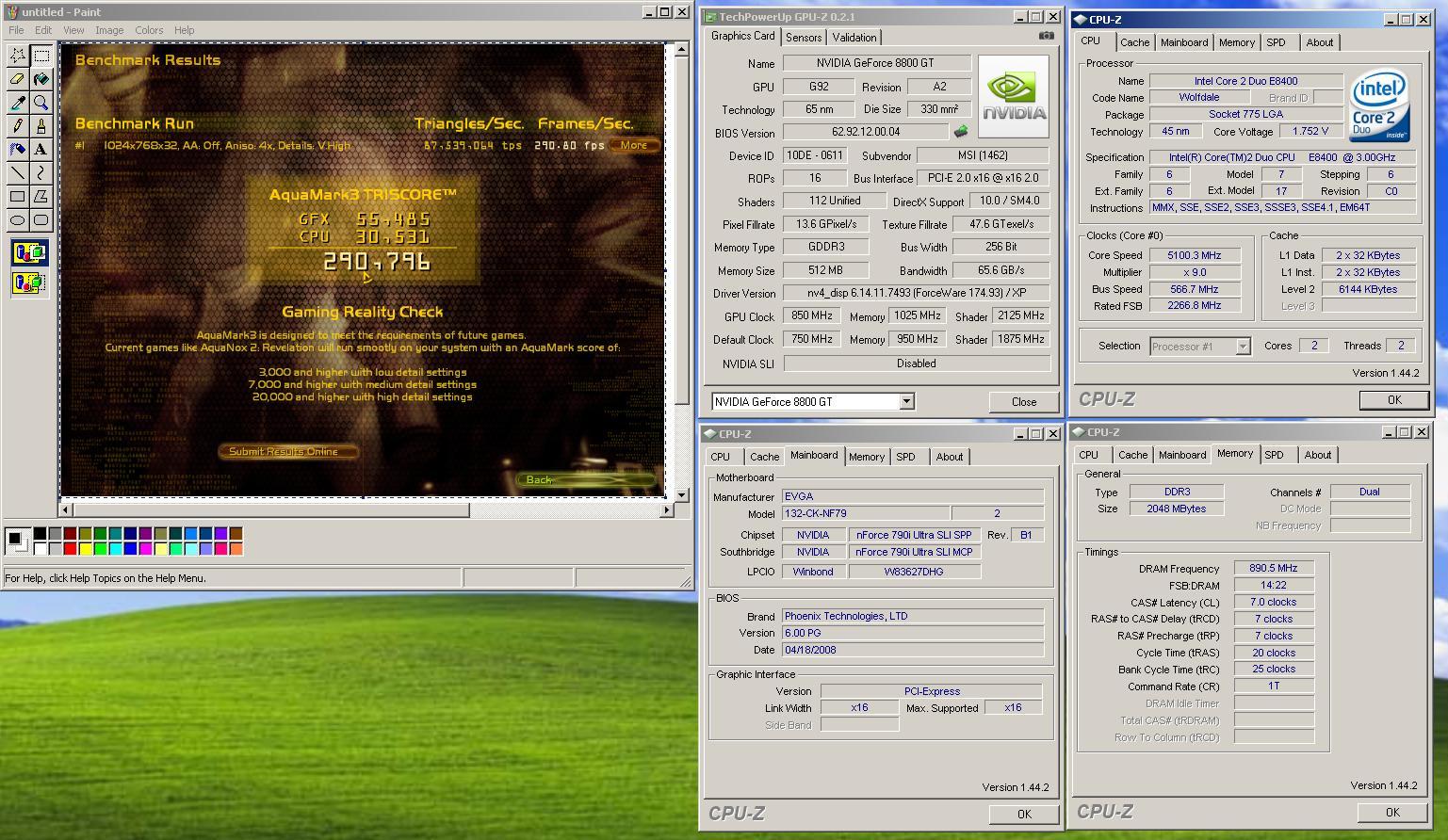Select the rectangular Select tool in Paint
Image resolution: width=1448 pixels, height=840 pixels.
point(41,56)
